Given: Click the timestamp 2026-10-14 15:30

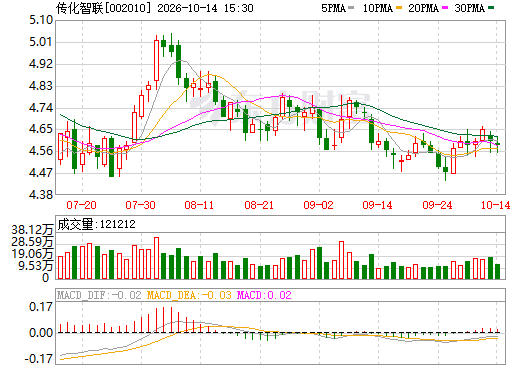Looking at the screenshot, I should 205,8.
